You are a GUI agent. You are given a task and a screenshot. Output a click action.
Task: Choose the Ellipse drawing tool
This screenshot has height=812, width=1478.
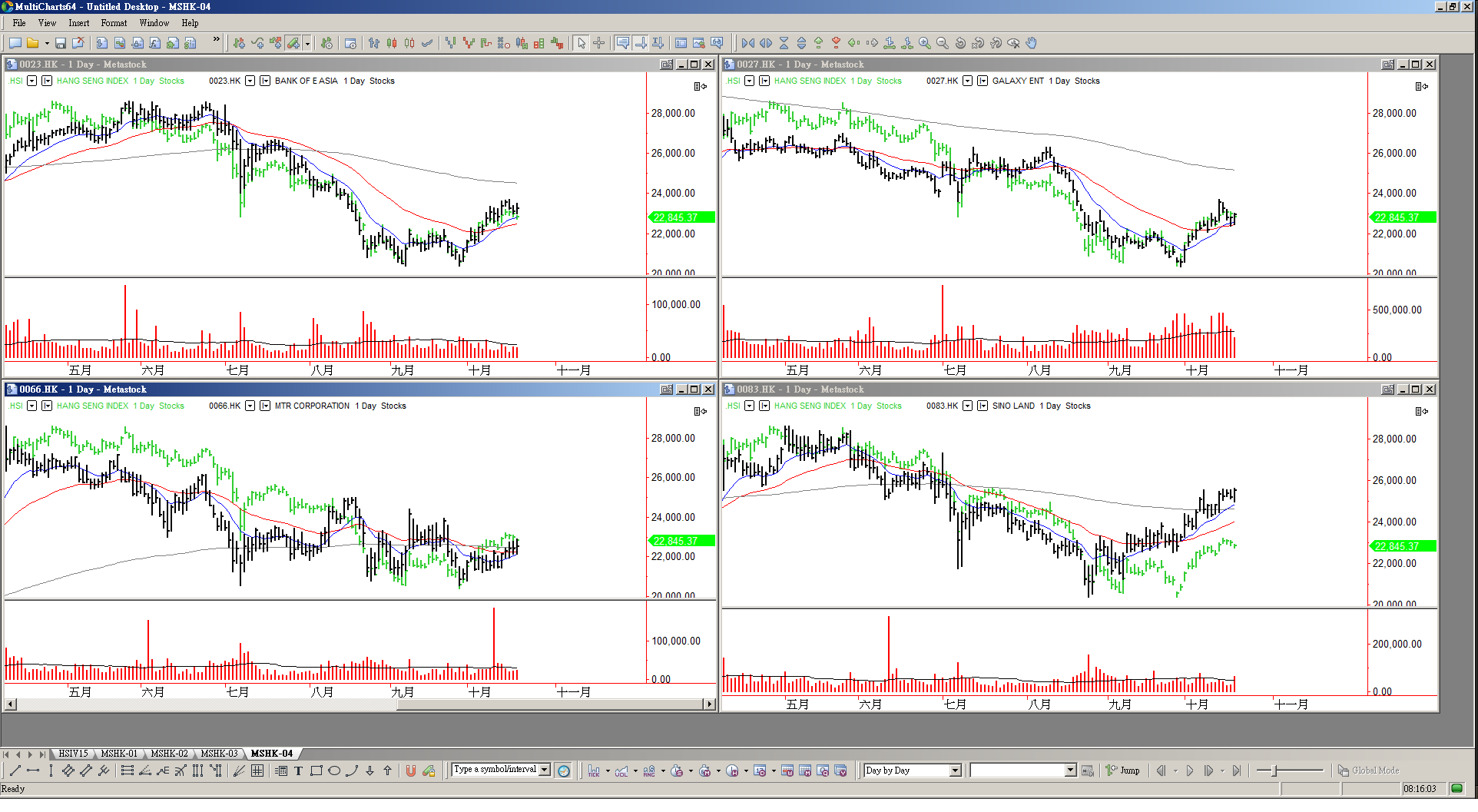point(334,771)
